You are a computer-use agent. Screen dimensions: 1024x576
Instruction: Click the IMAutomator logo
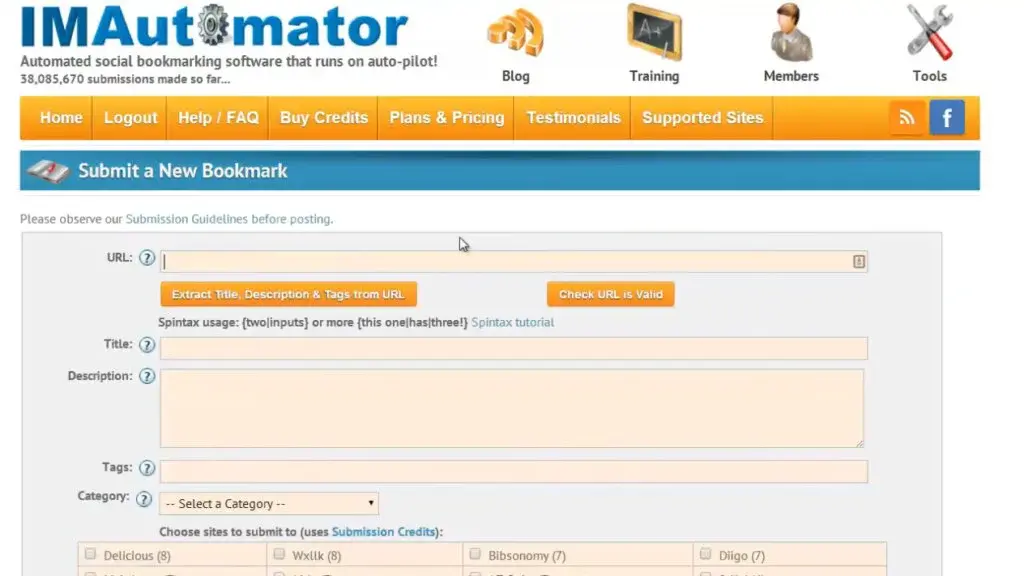pyautogui.click(x=214, y=26)
